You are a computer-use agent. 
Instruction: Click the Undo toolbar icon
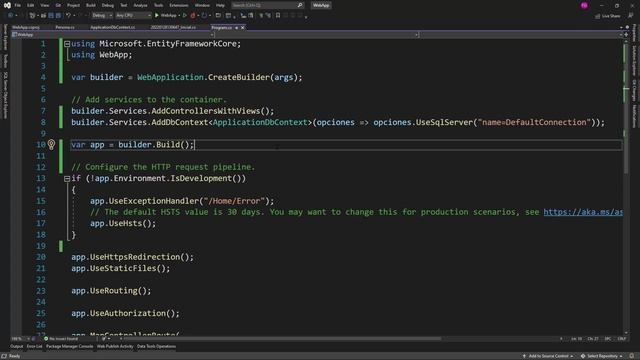(69, 16)
